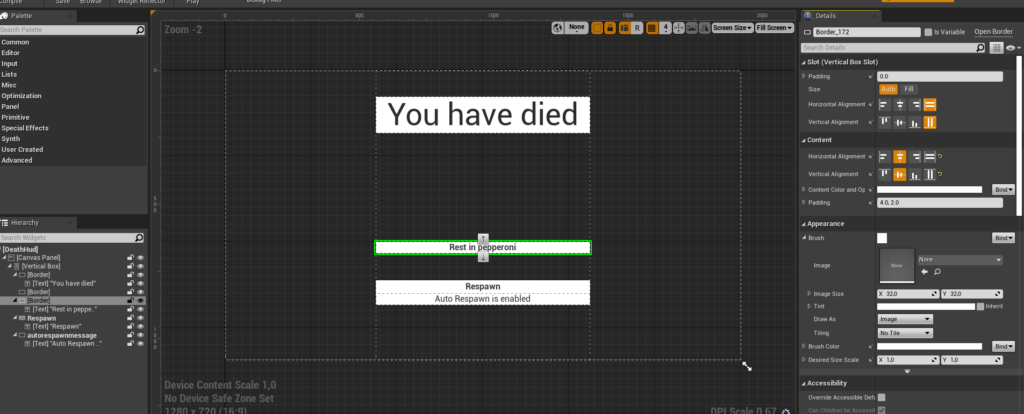Lock the Canvas Panel row

(x=130, y=258)
